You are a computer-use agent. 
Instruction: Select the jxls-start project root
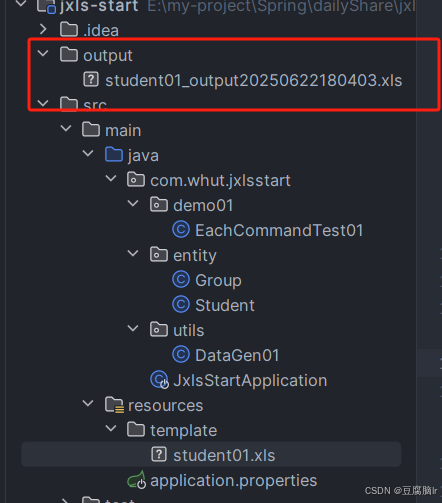[x=99, y=6]
